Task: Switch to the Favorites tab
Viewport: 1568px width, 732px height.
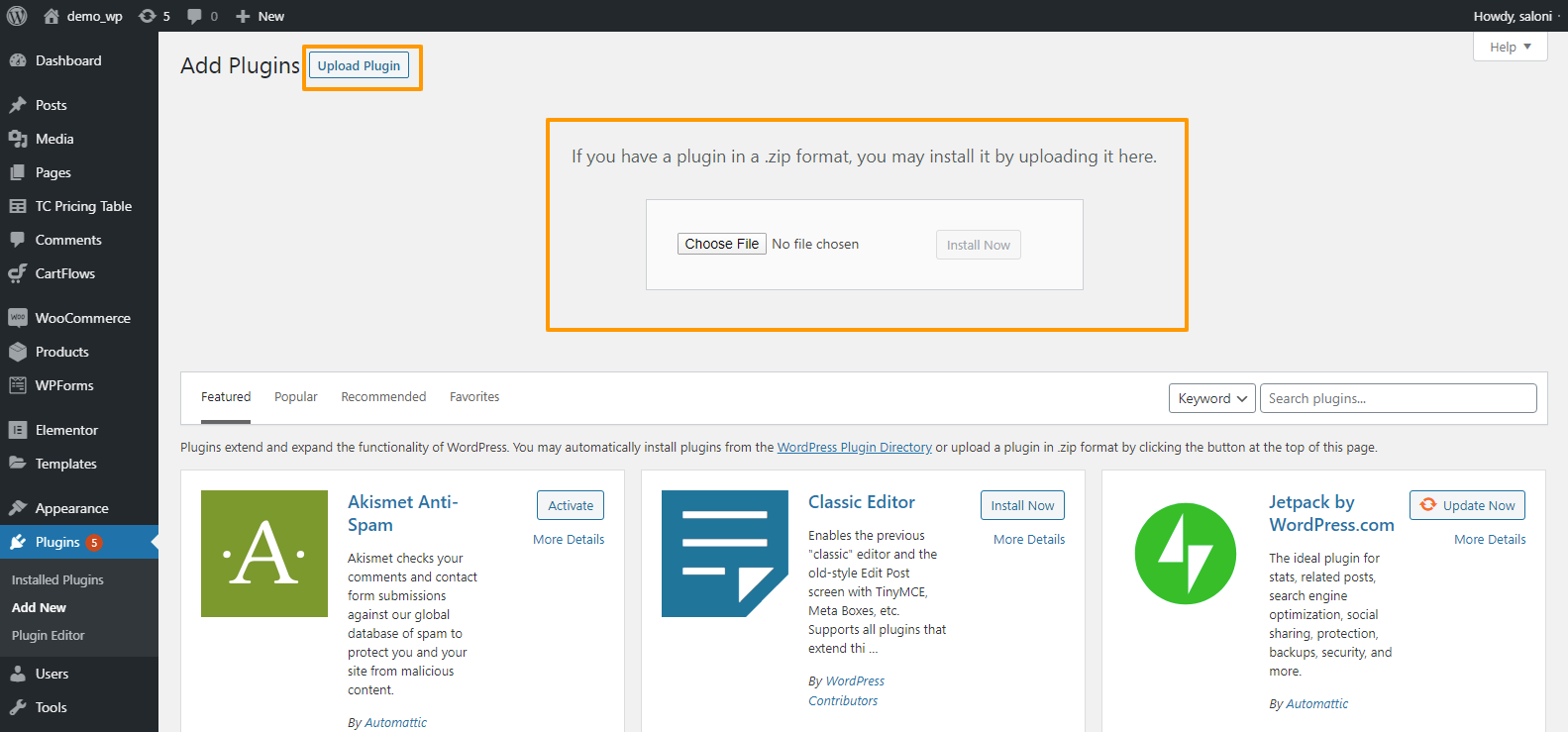Action: [474, 397]
